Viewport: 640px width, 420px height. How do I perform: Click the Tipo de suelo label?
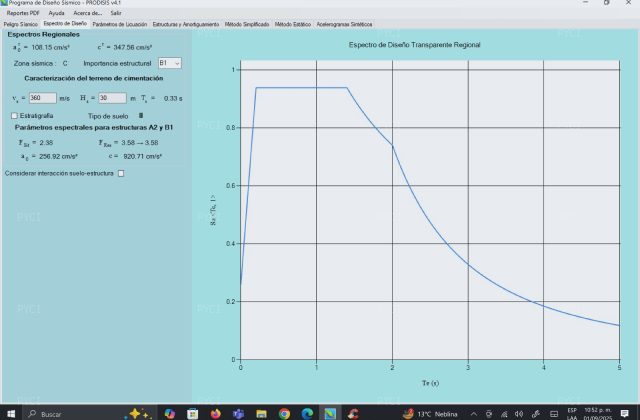pyautogui.click(x=108, y=116)
